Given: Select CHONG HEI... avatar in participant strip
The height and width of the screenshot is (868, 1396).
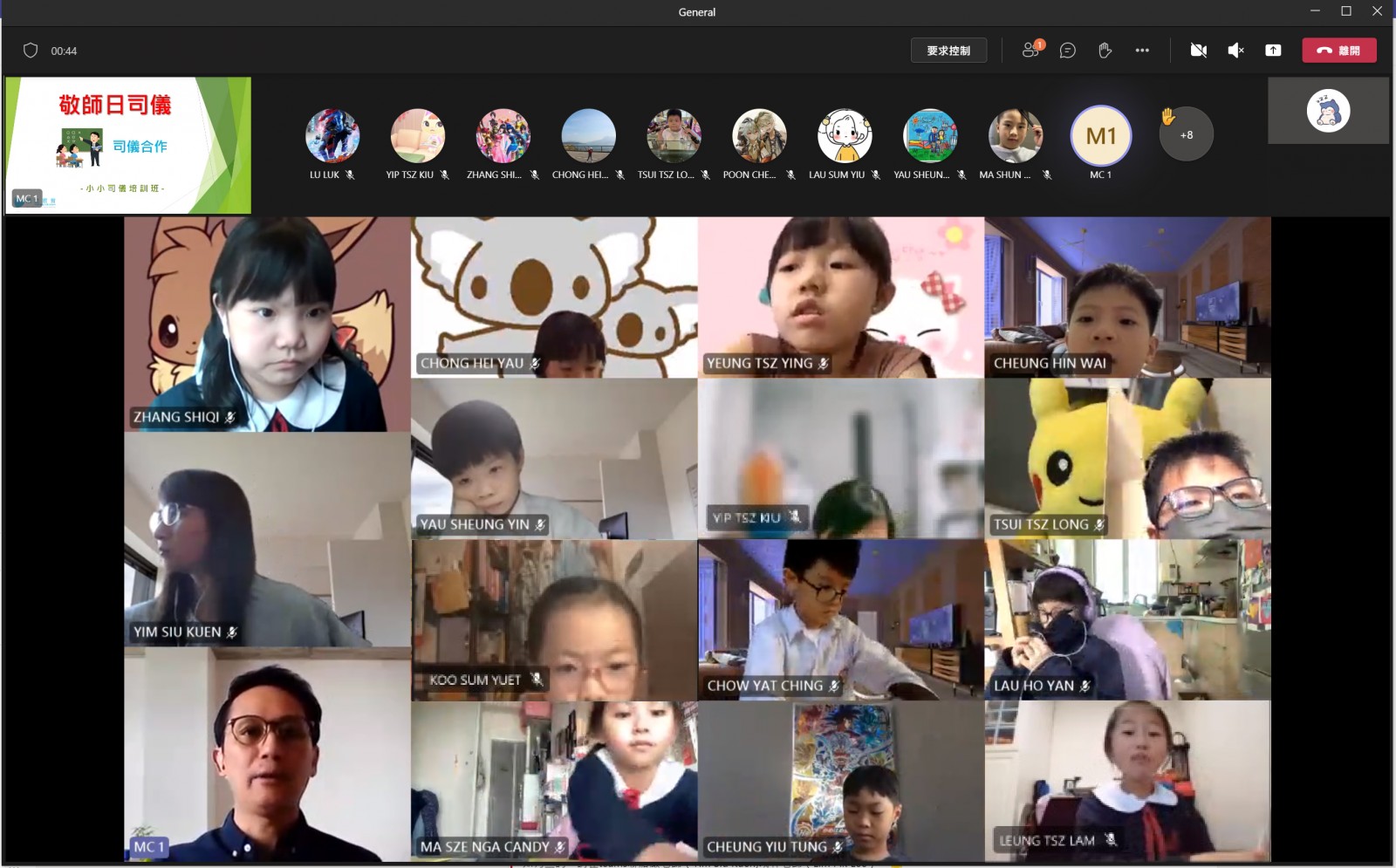Looking at the screenshot, I should click(589, 136).
